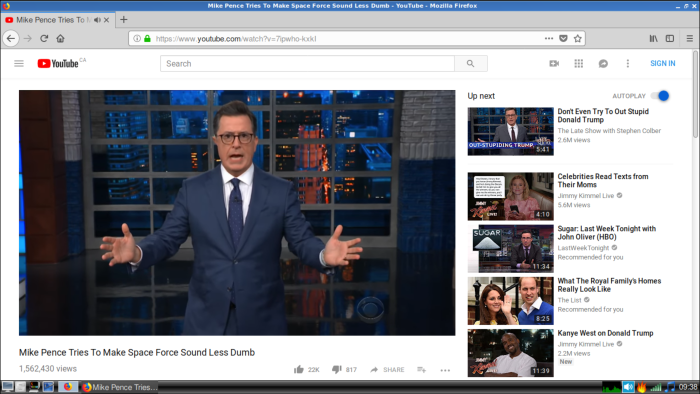Click the taskbar volume speaker icon
The width and height of the screenshot is (700, 394).
pyautogui.click(x=629, y=387)
